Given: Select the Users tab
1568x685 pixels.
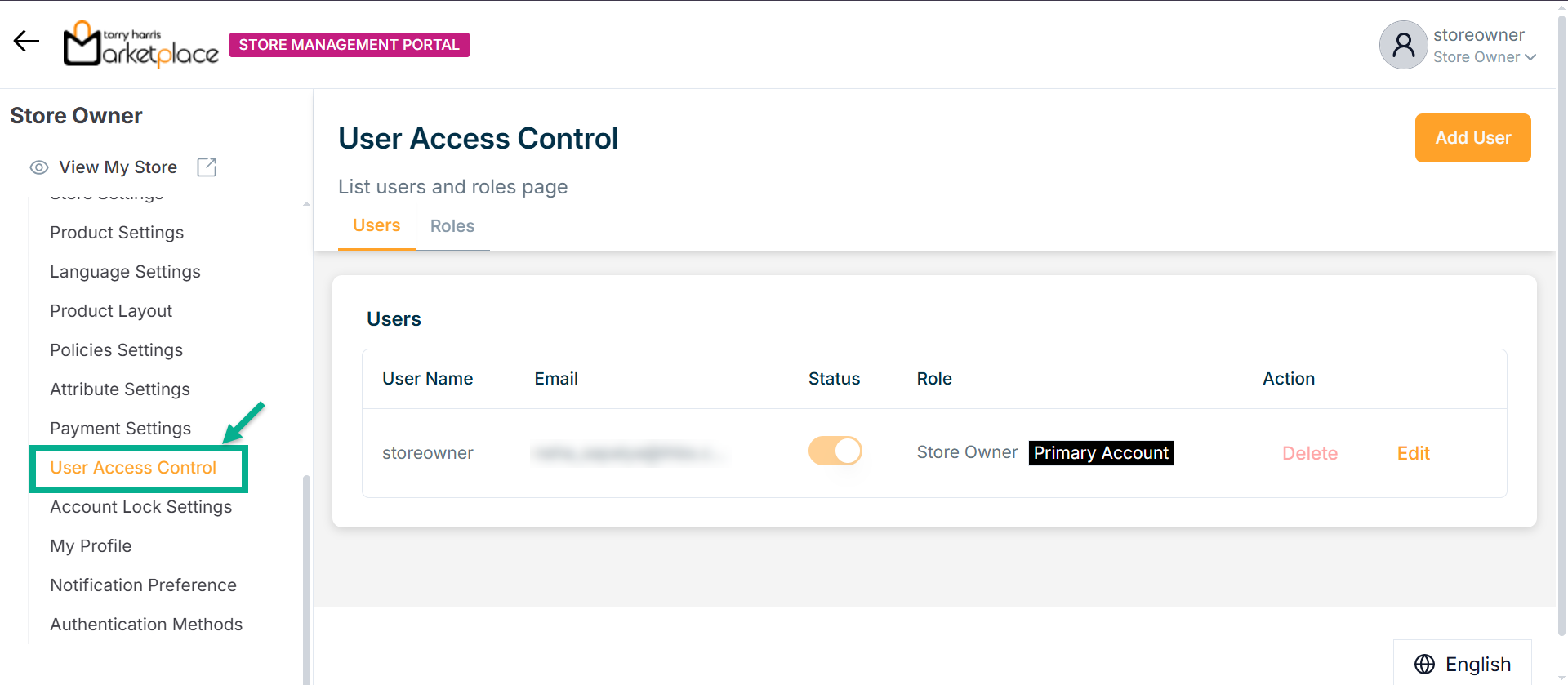Looking at the screenshot, I should click(376, 225).
